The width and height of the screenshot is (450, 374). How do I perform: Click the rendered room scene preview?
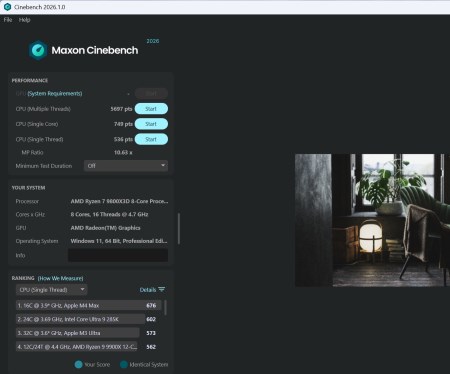click(x=372, y=220)
